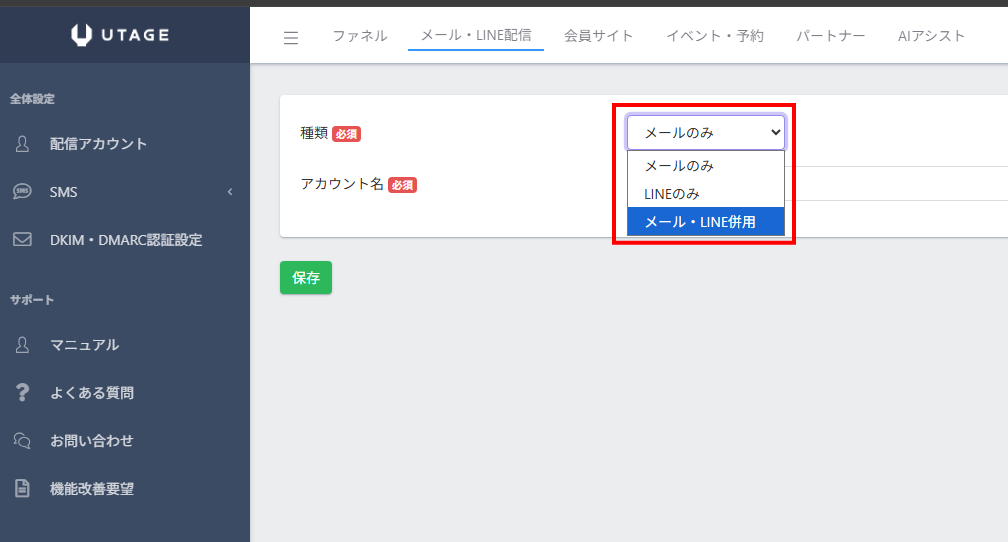Image resolution: width=1008 pixels, height=542 pixels.
Task: Expand the SMS submenu chevron
Action: pos(229,192)
